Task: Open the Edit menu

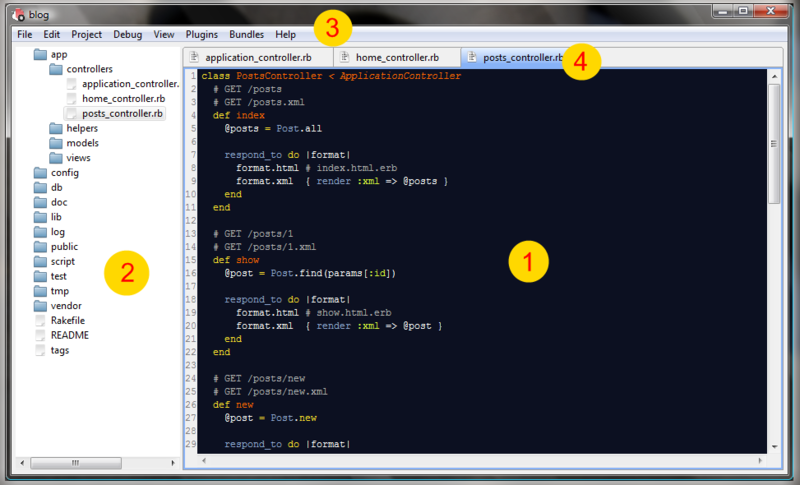Action: point(52,34)
